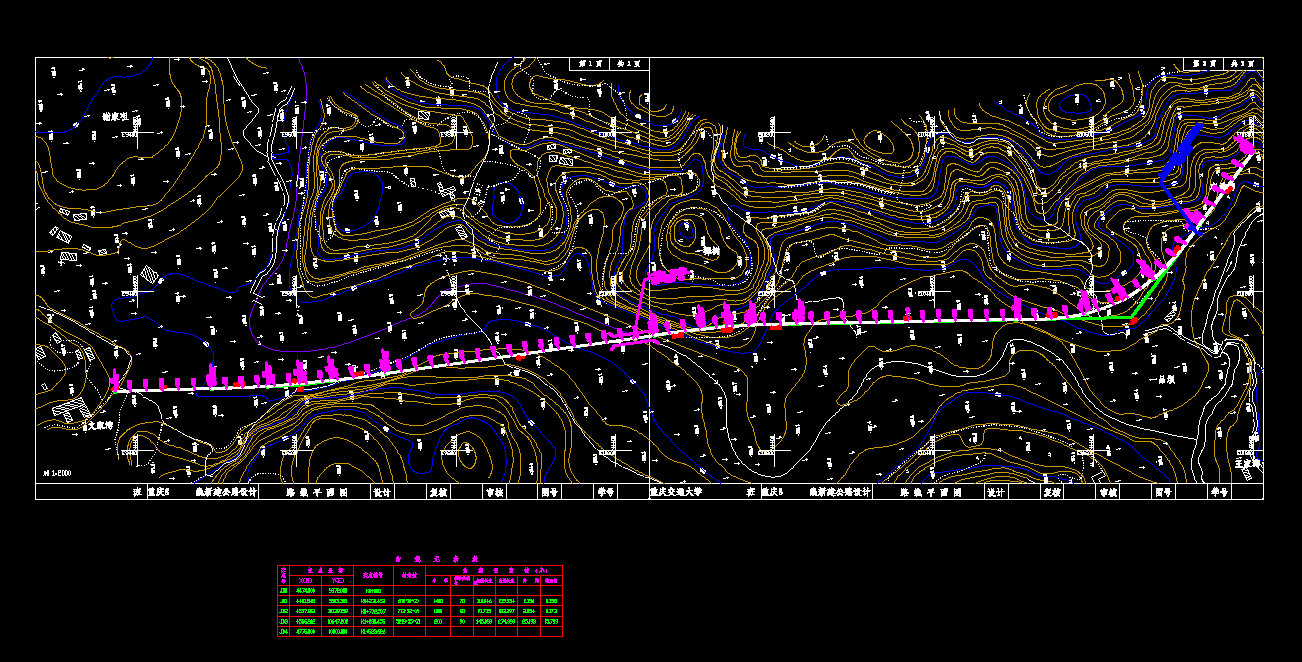
Task: Select the JD3 row label in the curve table
Action: 283,621
